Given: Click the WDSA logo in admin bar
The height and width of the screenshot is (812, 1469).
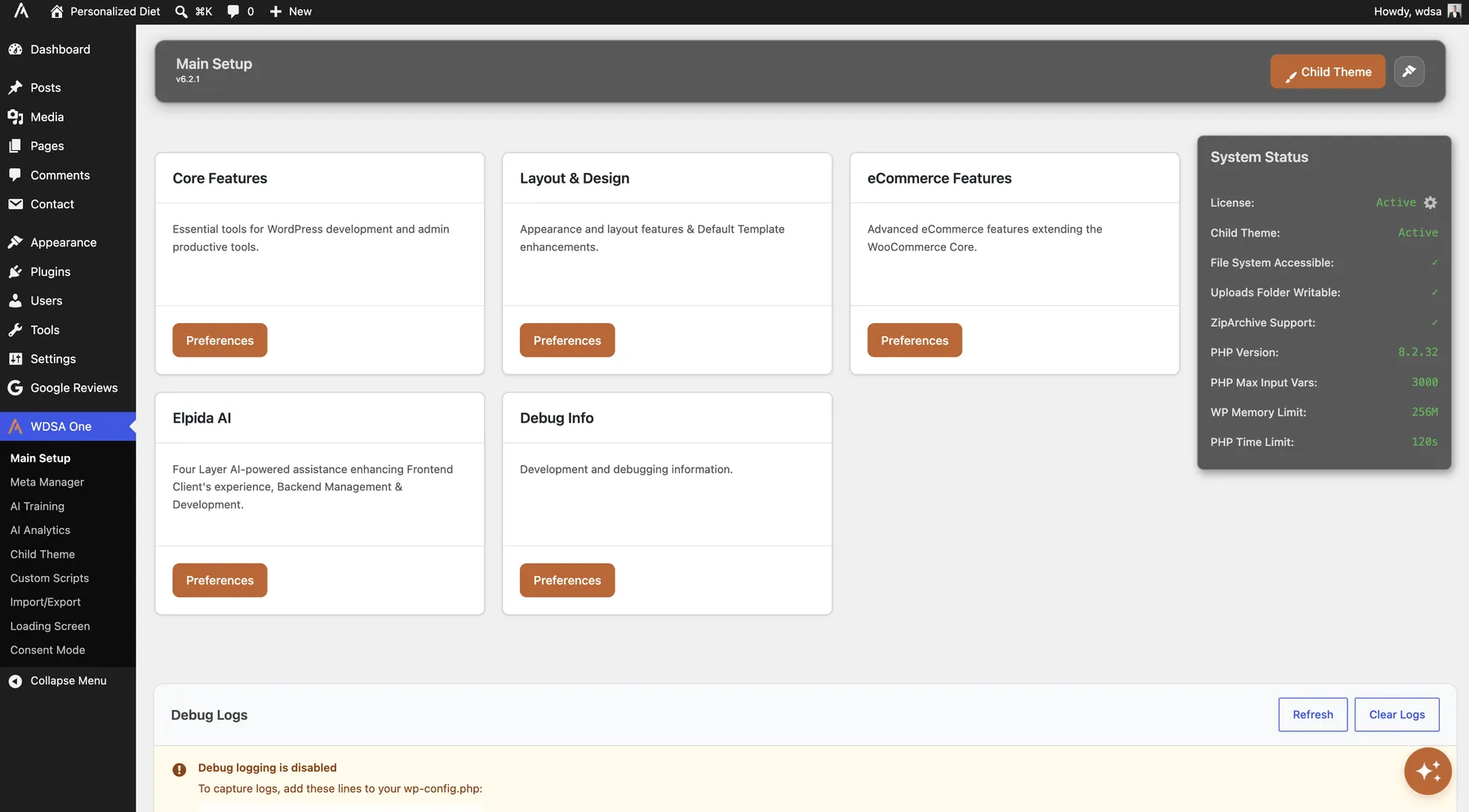Looking at the screenshot, I should 21,11.
